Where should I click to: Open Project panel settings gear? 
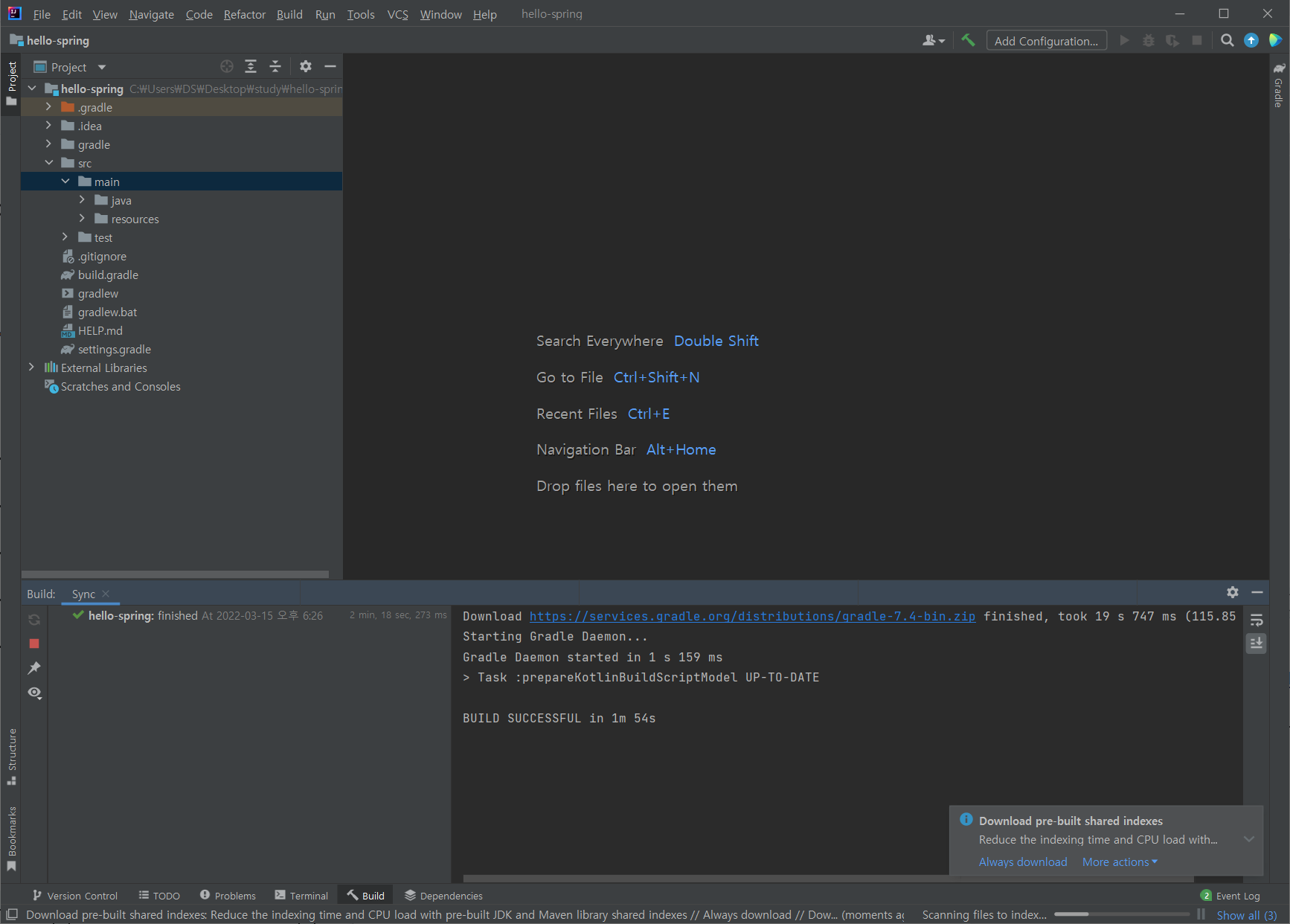(x=306, y=67)
